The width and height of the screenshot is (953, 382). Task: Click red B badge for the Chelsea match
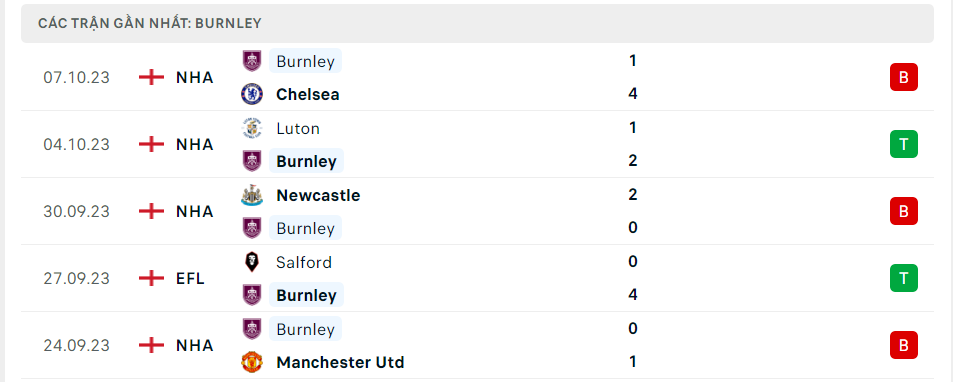pos(904,77)
